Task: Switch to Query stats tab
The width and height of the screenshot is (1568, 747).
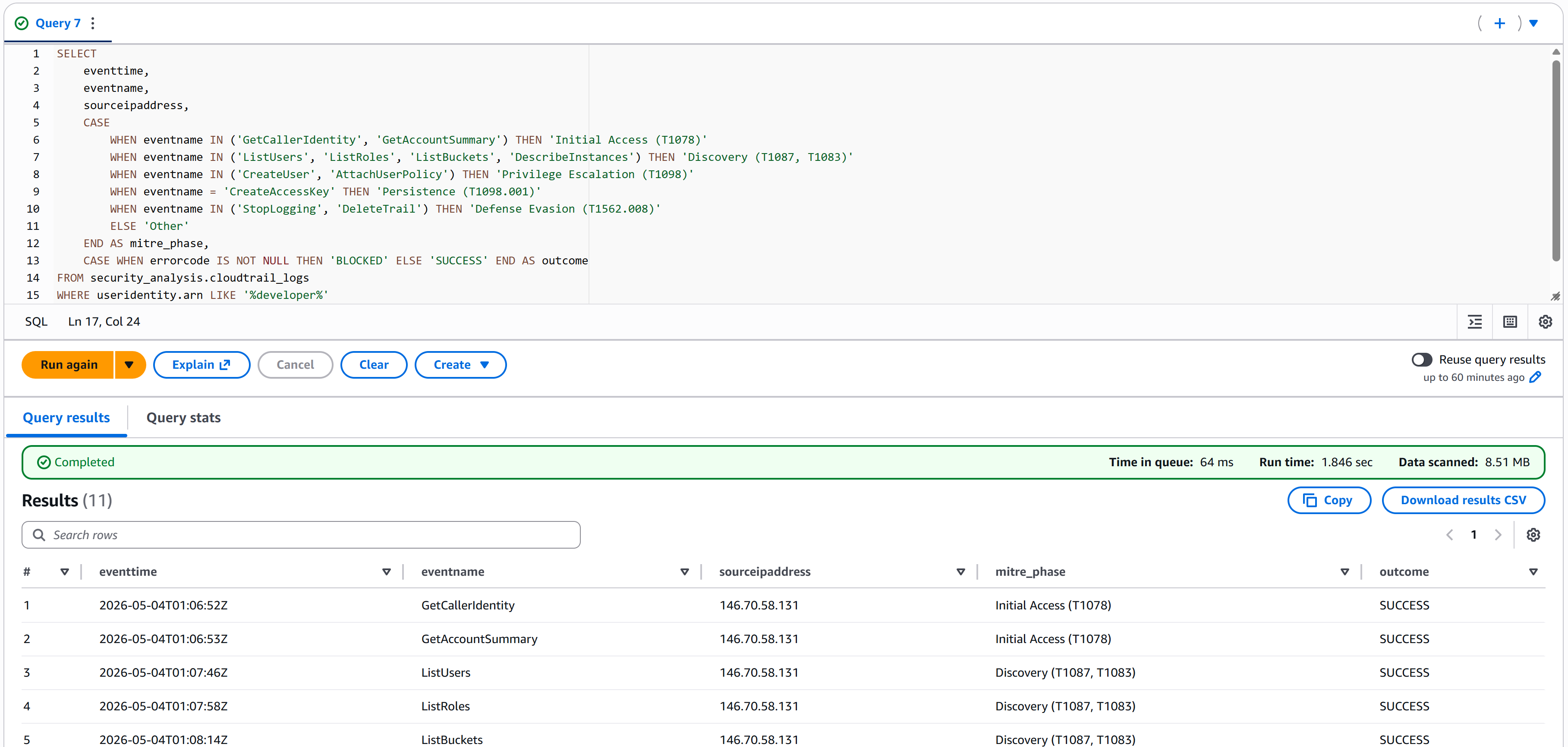Action: (x=183, y=418)
